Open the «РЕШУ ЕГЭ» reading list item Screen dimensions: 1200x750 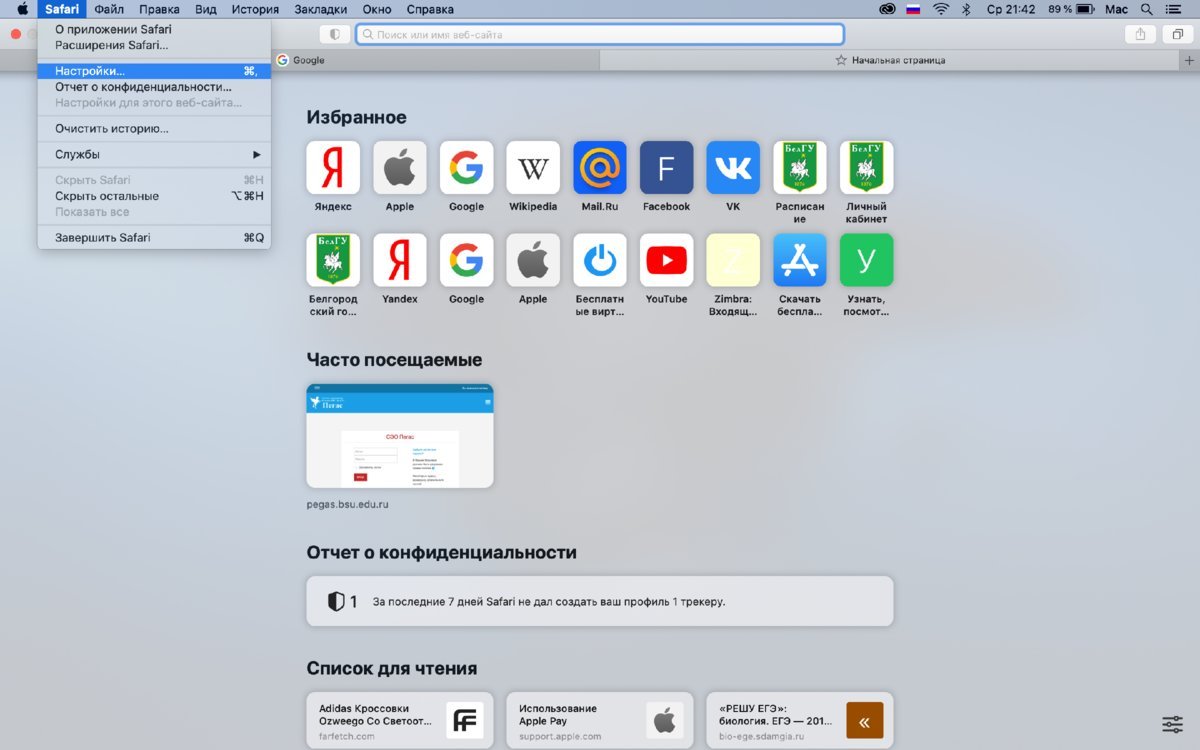pos(800,720)
